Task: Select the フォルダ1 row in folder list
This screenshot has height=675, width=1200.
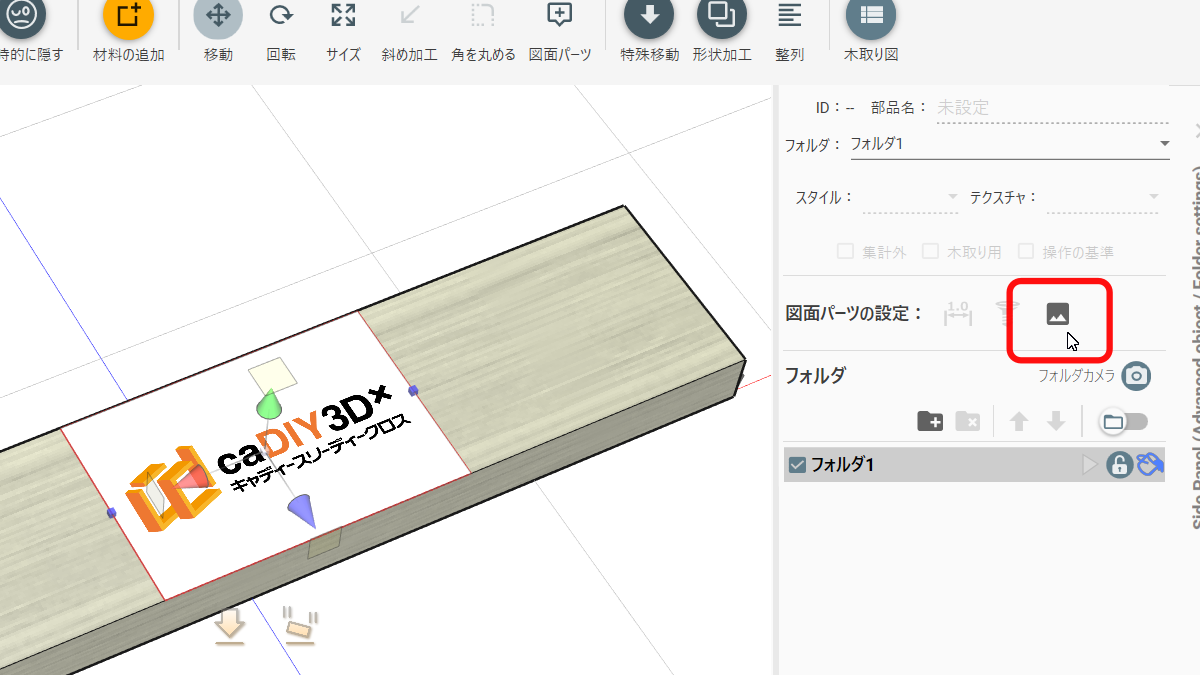Action: (975, 464)
